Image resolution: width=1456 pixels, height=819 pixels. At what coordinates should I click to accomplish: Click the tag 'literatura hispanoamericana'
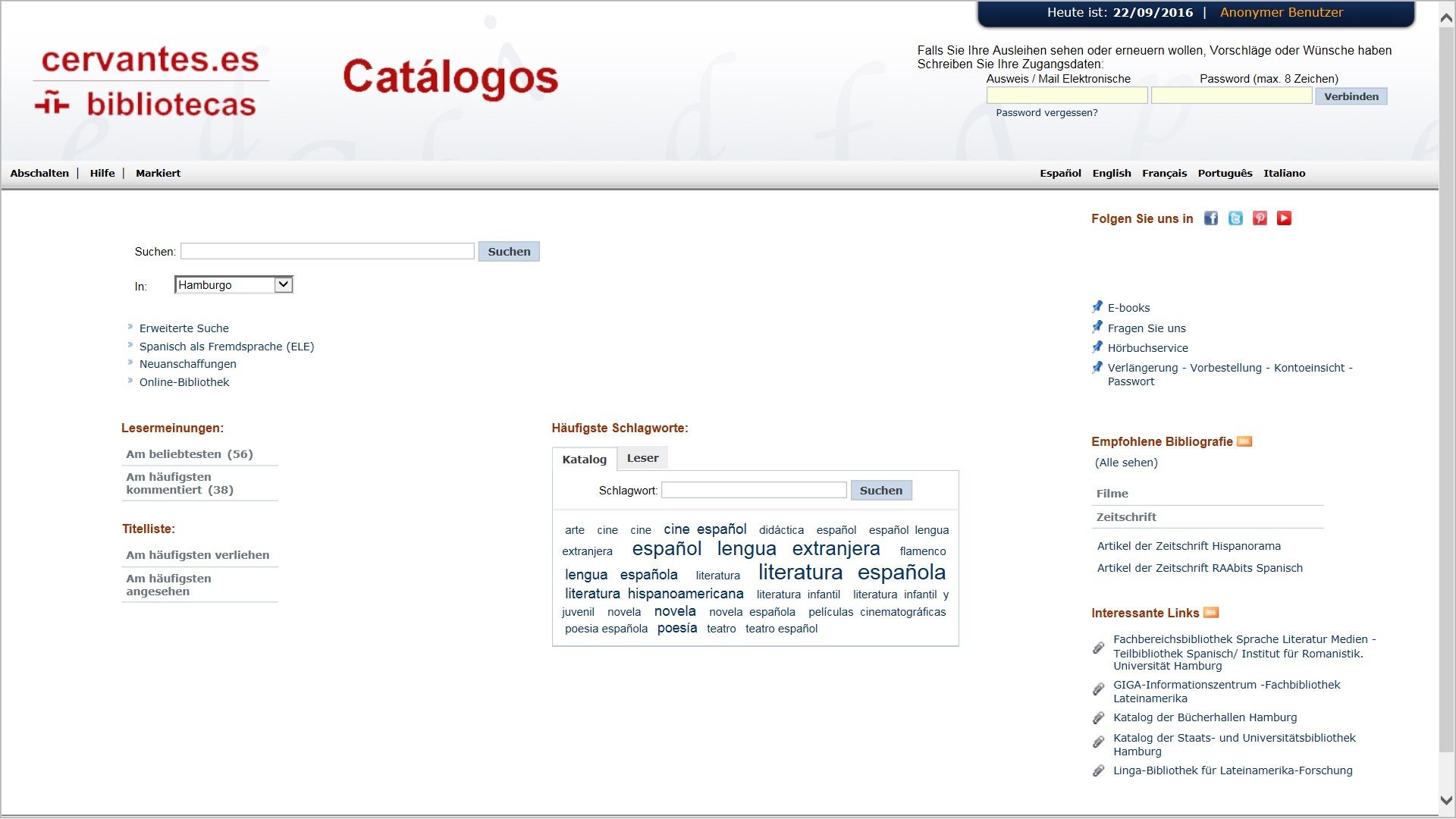click(654, 594)
